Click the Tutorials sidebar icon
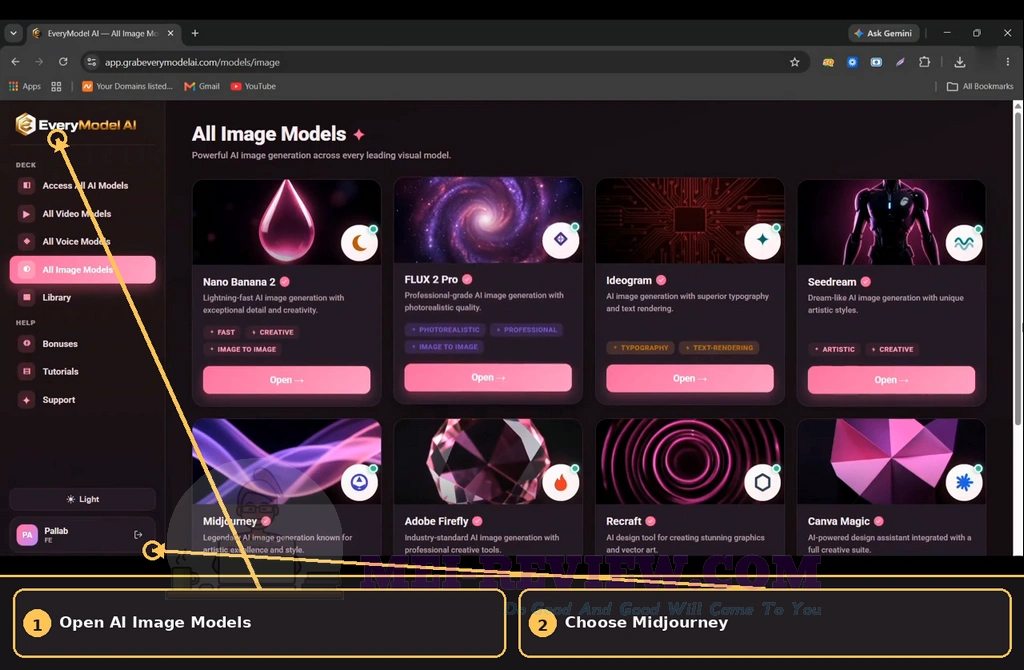Image resolution: width=1024 pixels, height=670 pixels. tap(27, 372)
